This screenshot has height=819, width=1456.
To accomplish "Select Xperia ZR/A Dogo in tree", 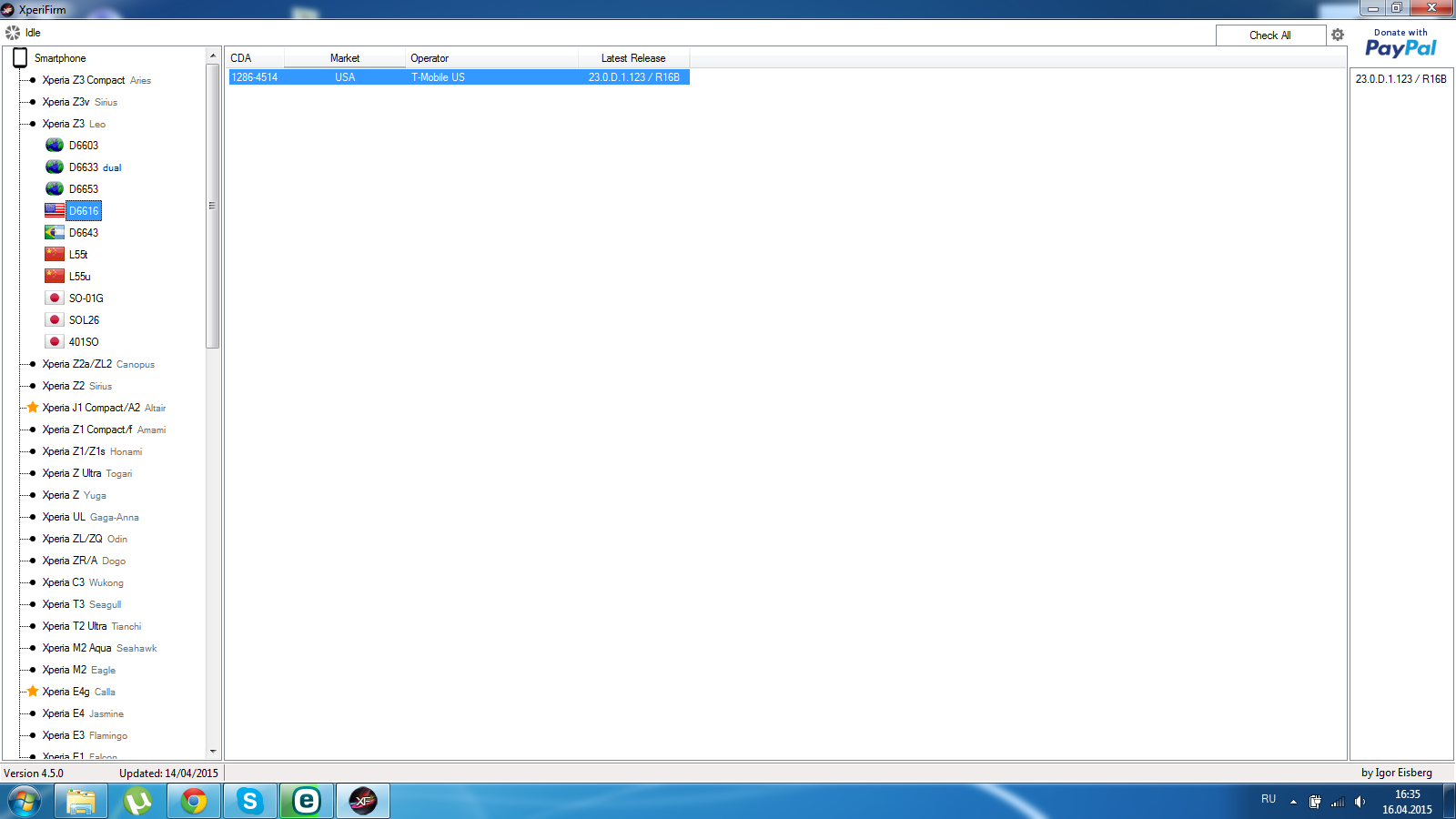I will pos(84,561).
